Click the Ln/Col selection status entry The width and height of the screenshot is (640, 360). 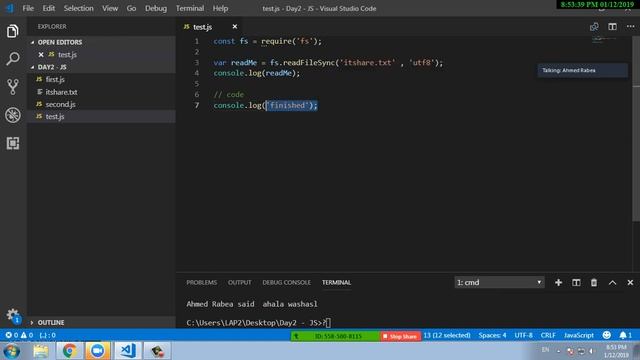pos(447,335)
